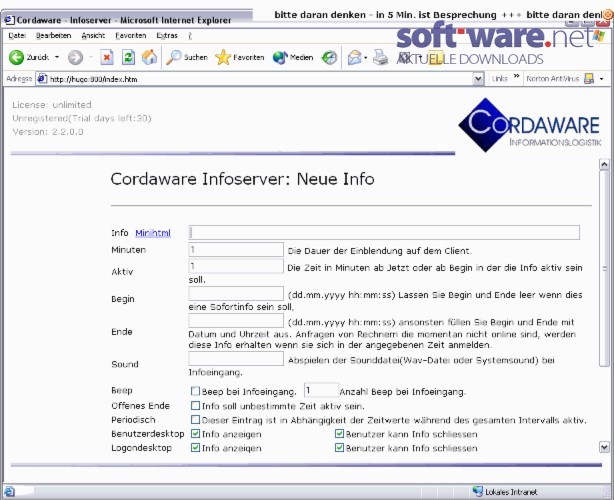Click the text License: unlimited
The width and height of the screenshot is (614, 500).
(52, 105)
